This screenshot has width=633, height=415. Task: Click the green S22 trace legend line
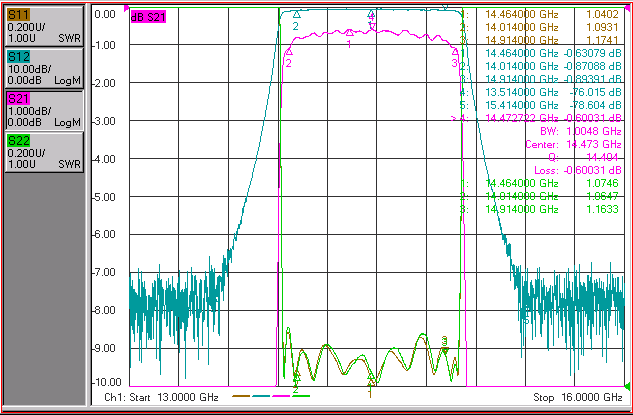click(x=301, y=396)
